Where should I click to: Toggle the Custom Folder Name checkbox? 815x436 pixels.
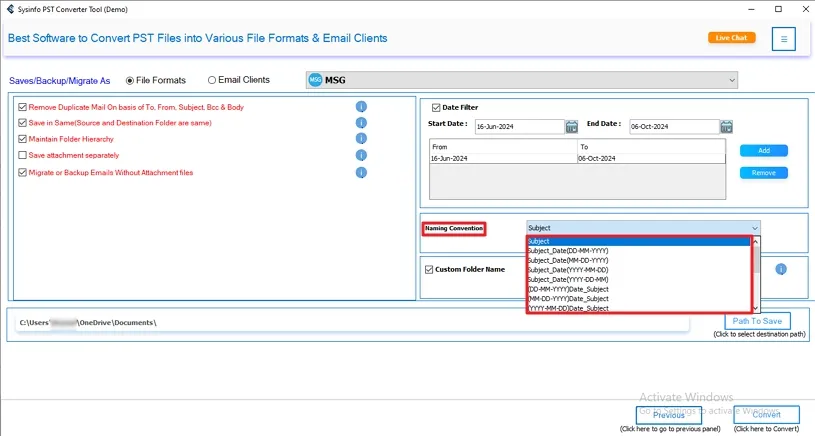(x=429, y=269)
